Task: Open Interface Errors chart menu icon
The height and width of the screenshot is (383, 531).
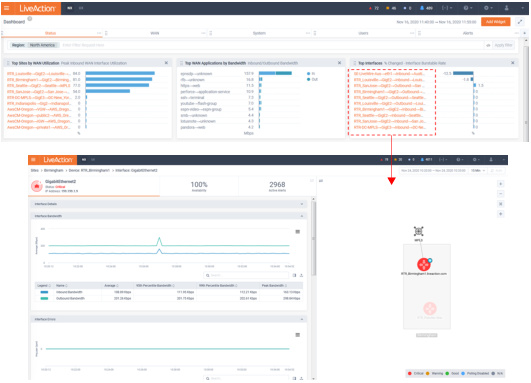Action: 298,335
